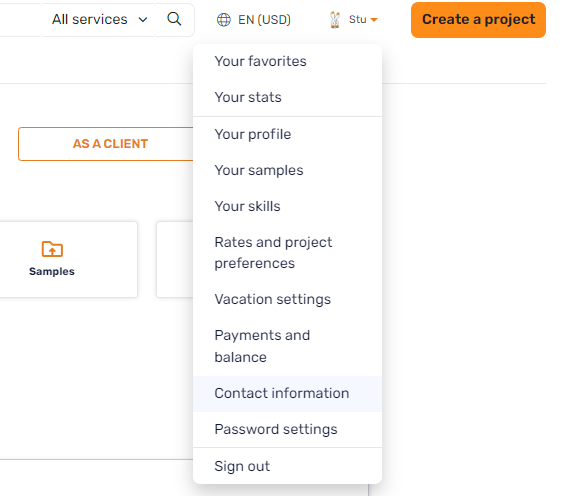Viewport: 587px width, 496px height.
Task: Open Password settings
Action: point(288,429)
